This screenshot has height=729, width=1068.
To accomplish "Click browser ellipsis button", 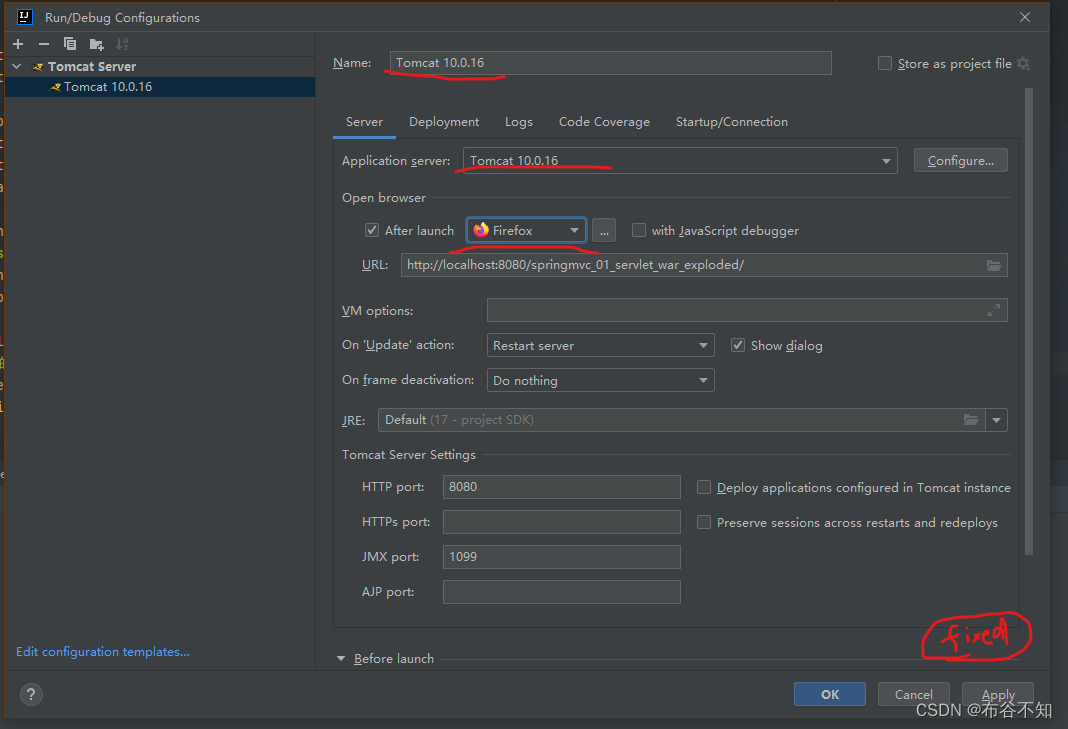I will click(604, 230).
